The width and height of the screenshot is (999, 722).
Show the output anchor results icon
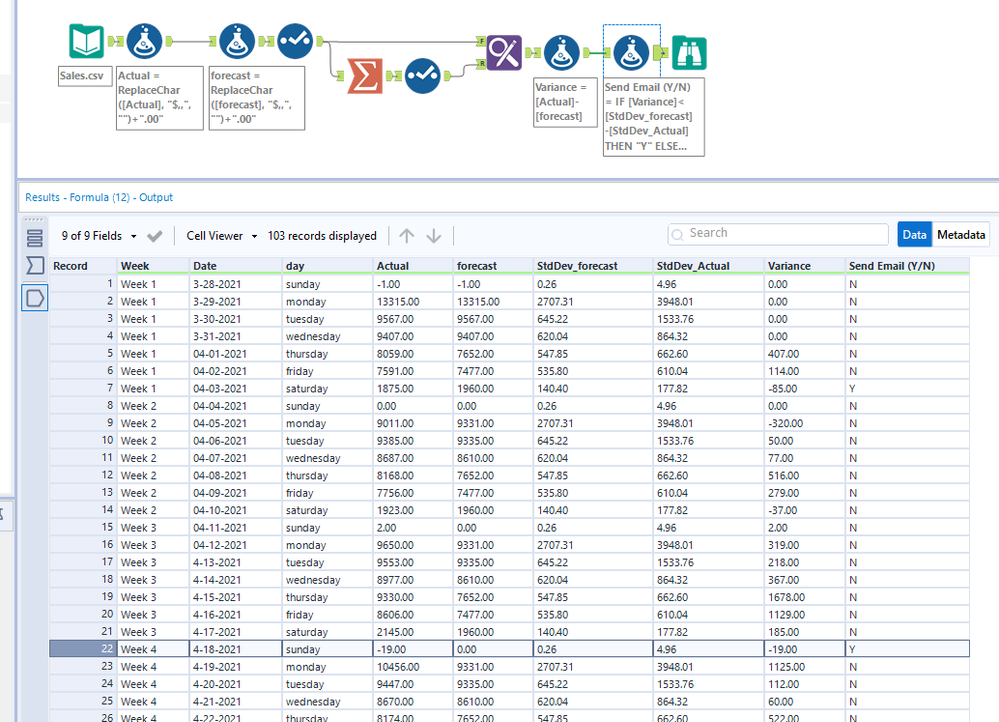[x=34, y=298]
